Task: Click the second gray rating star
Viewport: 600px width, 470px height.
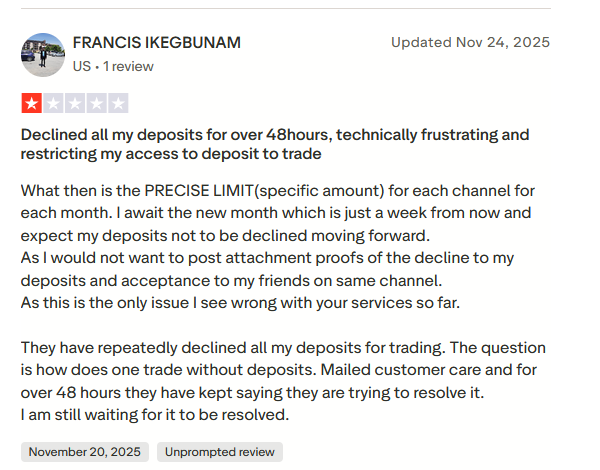Action: point(53,103)
